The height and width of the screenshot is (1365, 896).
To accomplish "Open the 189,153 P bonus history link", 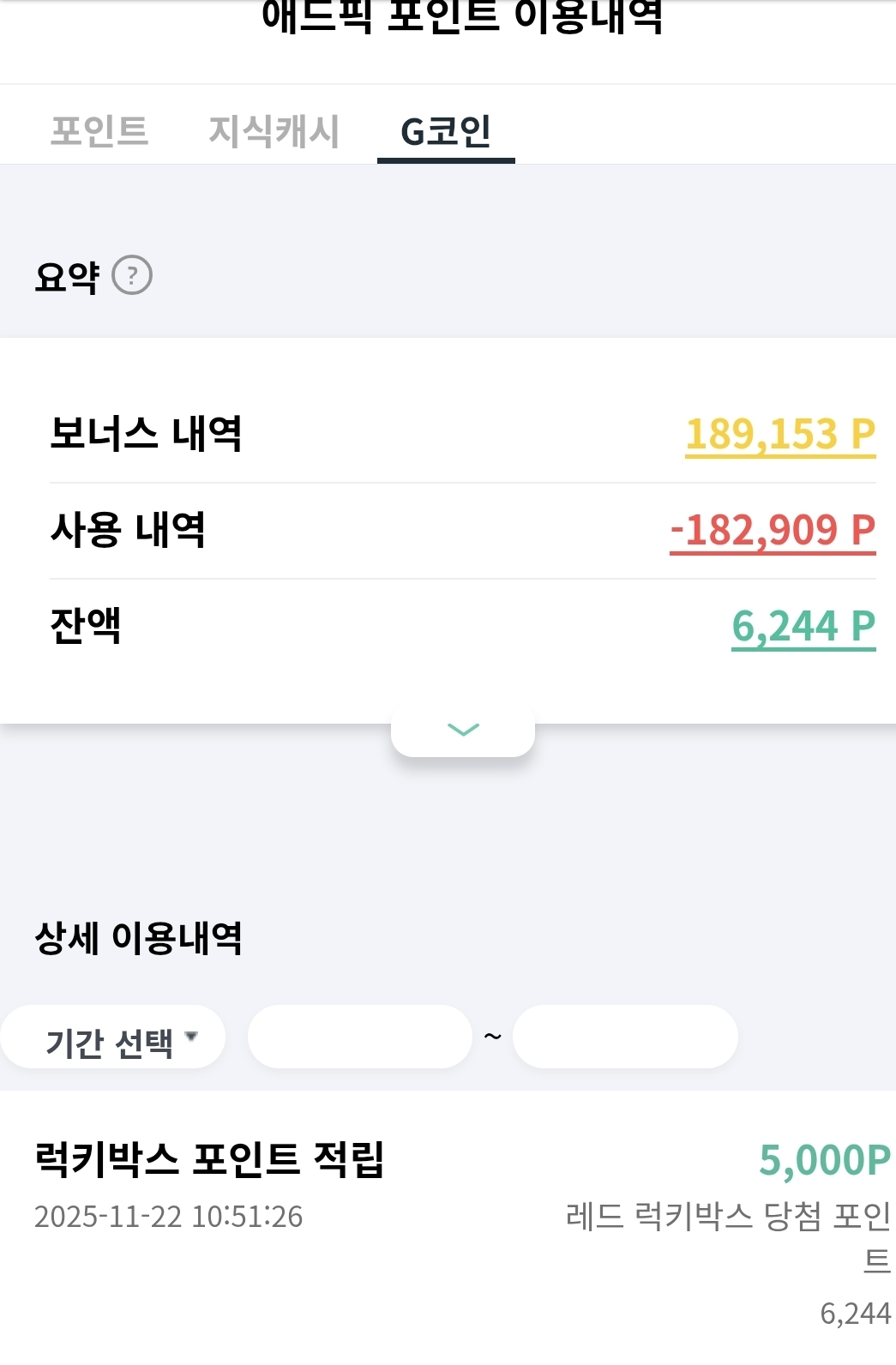I will (x=780, y=434).
